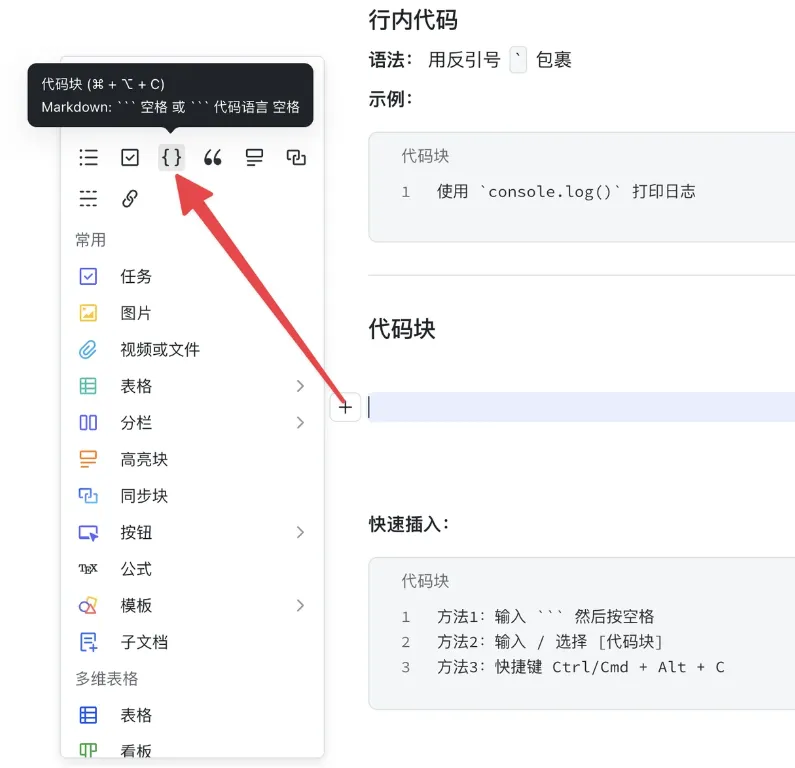The image size is (795, 768).
Task: Click the 方法3 快捷键 line
Action: tap(581, 667)
